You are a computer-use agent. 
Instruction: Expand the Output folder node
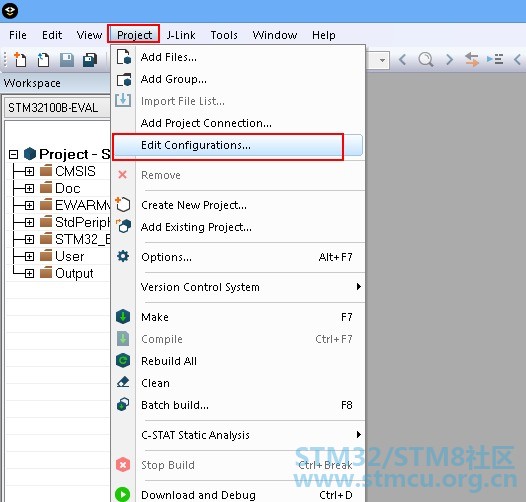[30, 273]
